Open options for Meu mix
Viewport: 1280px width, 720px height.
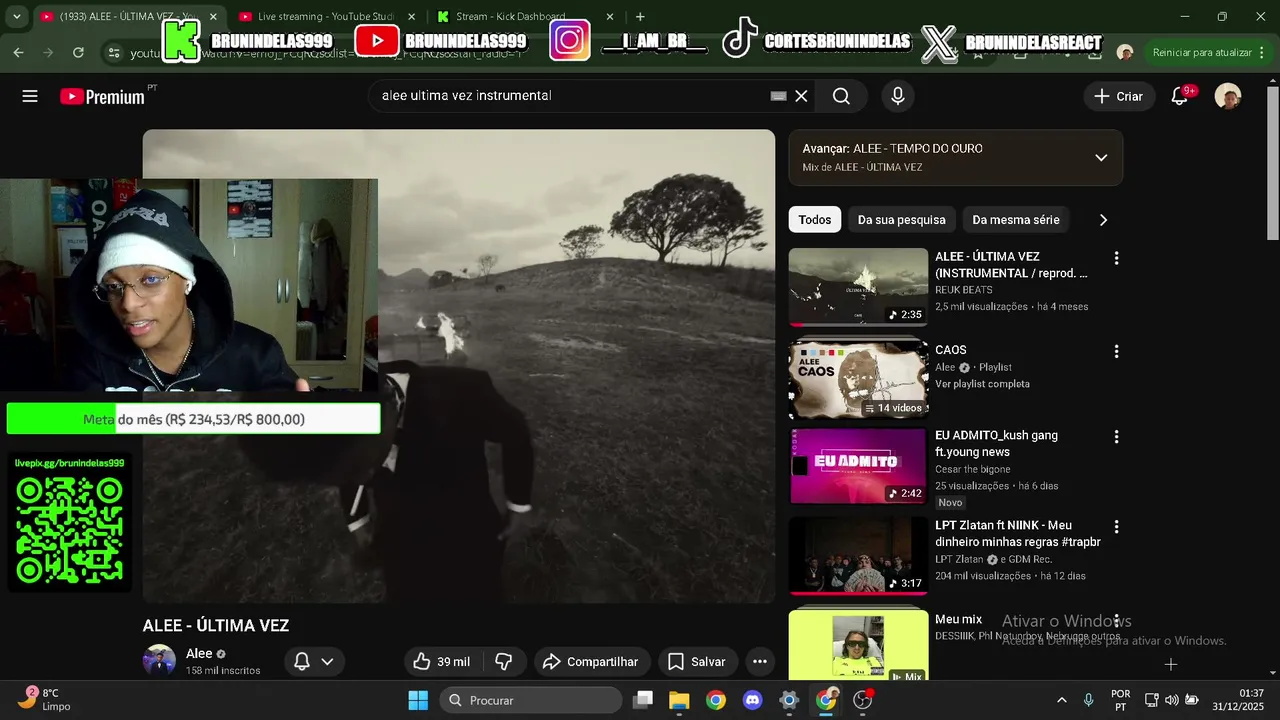pos(1116,621)
